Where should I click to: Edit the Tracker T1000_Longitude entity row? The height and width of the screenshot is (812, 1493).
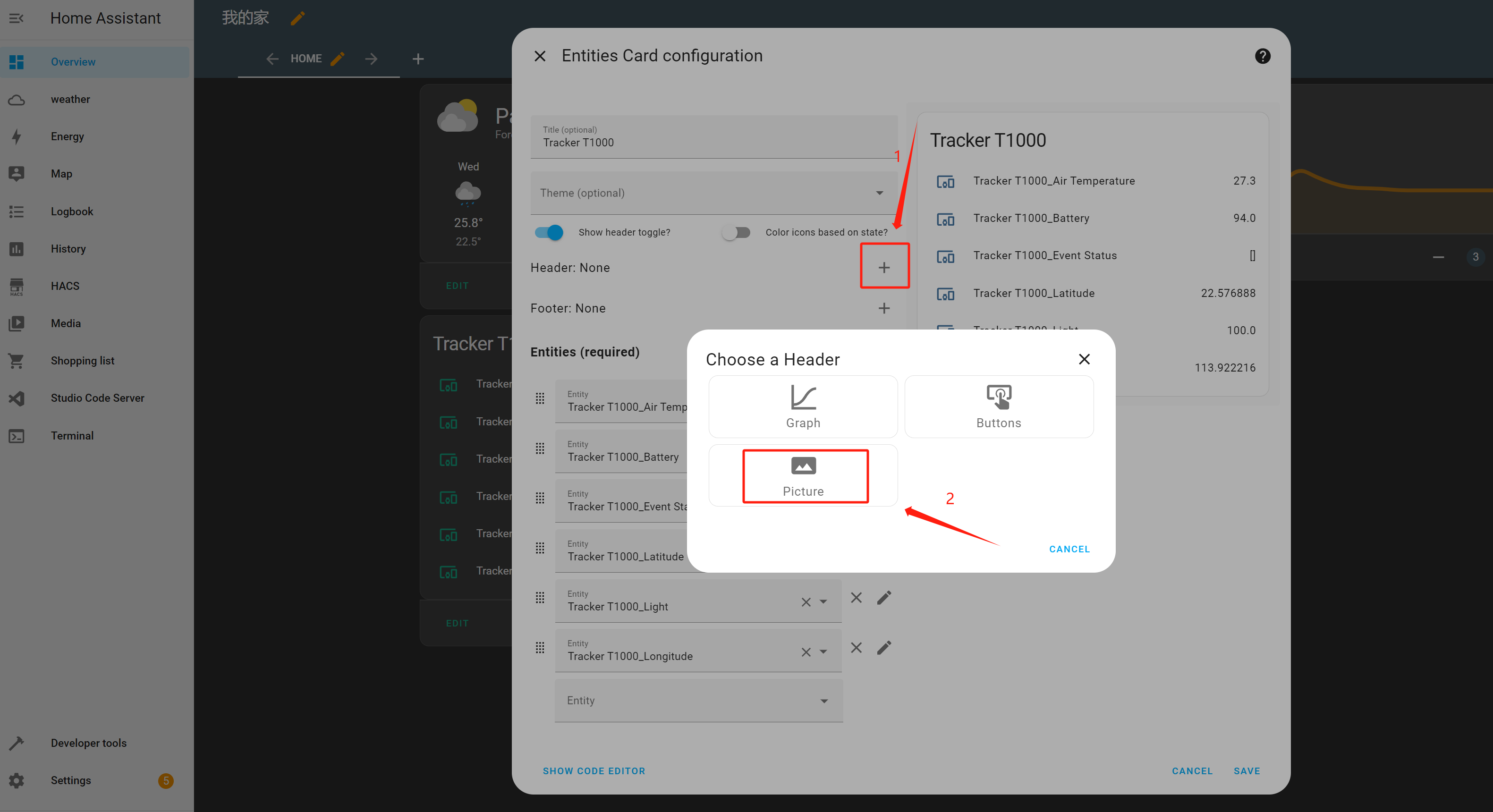tap(884, 647)
